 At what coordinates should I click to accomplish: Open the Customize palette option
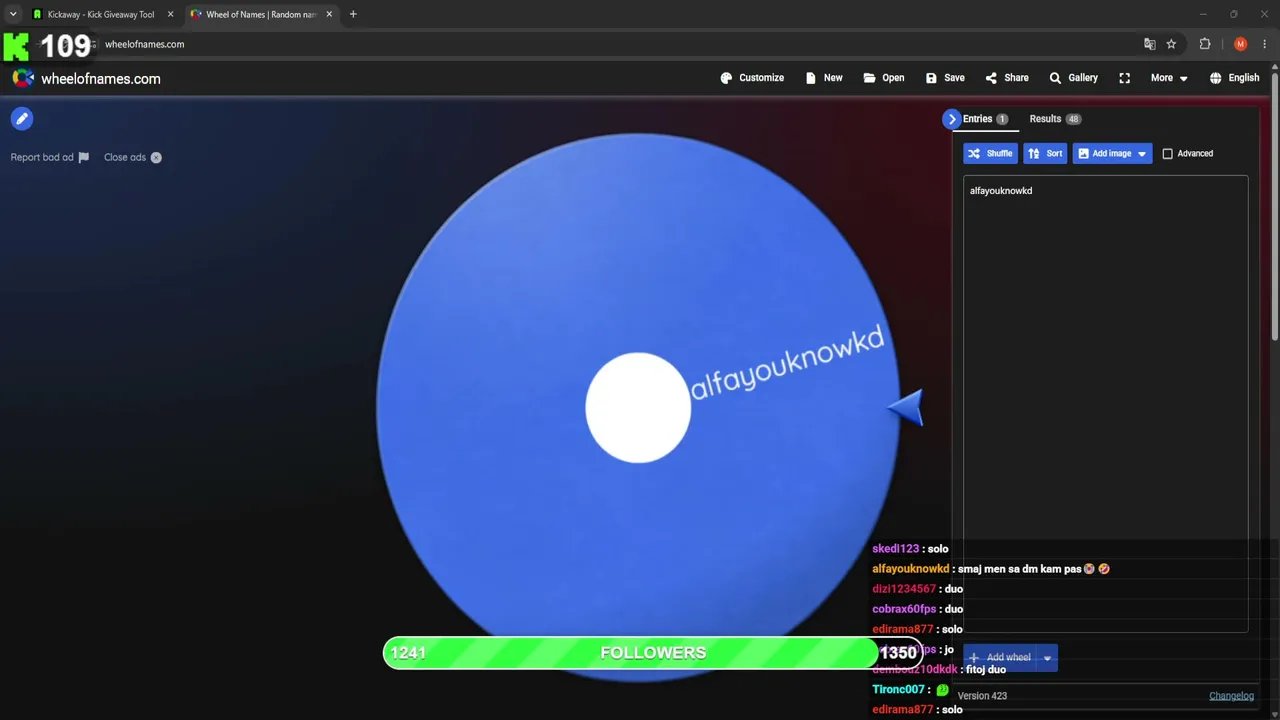click(x=752, y=78)
